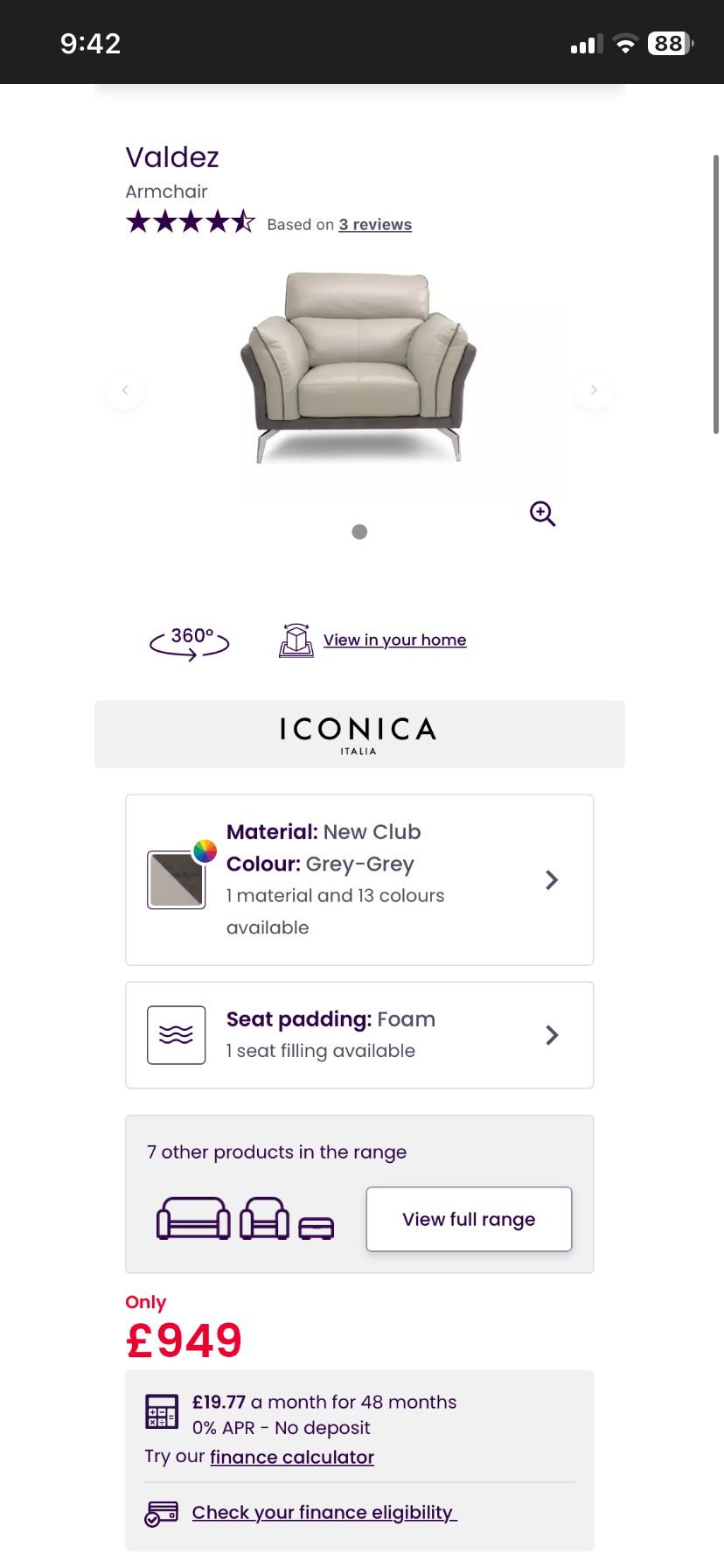Go to next product image
The height and width of the screenshot is (1568, 724).
(x=594, y=390)
